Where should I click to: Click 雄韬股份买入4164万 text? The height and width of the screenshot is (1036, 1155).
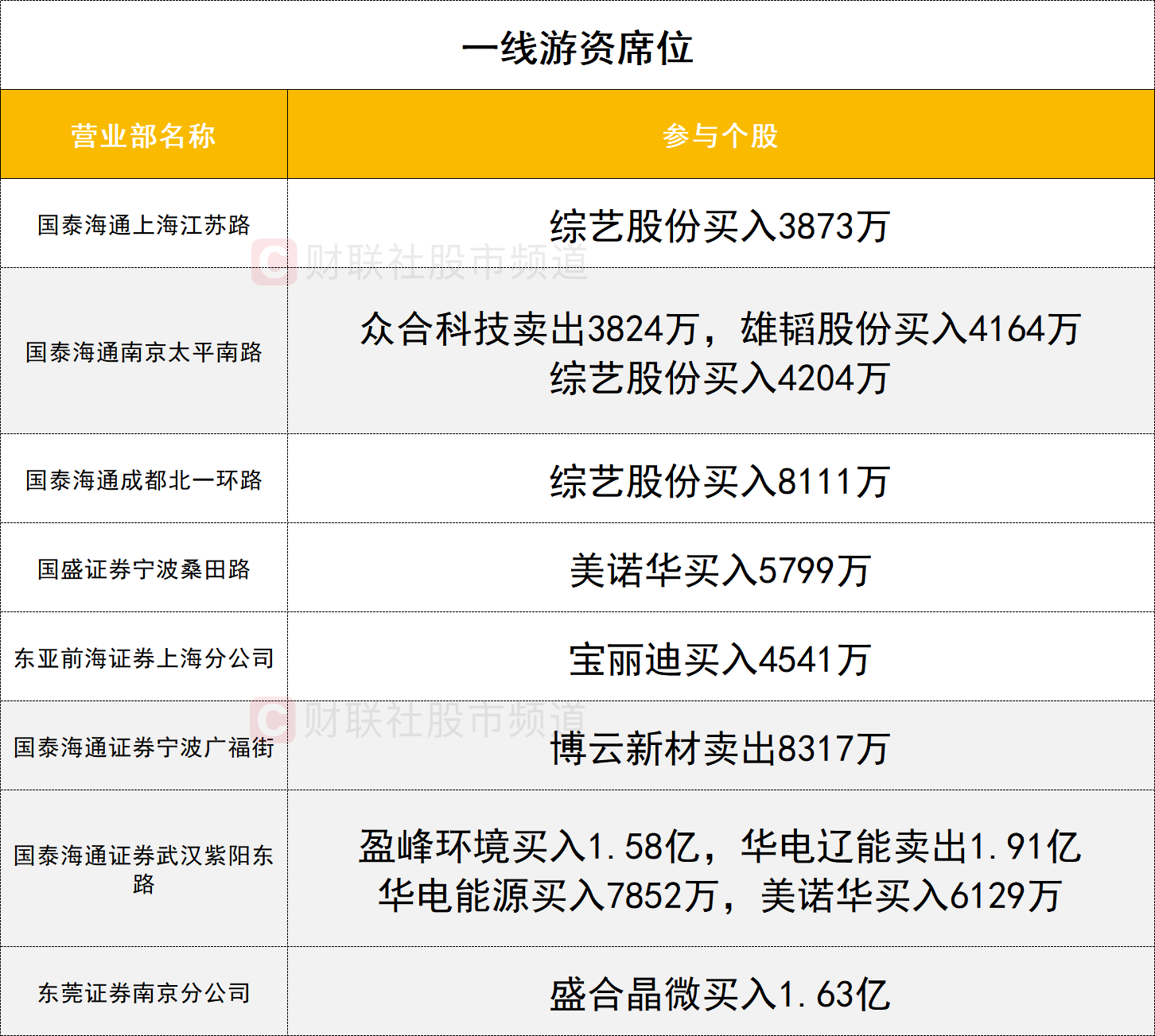tap(910, 329)
